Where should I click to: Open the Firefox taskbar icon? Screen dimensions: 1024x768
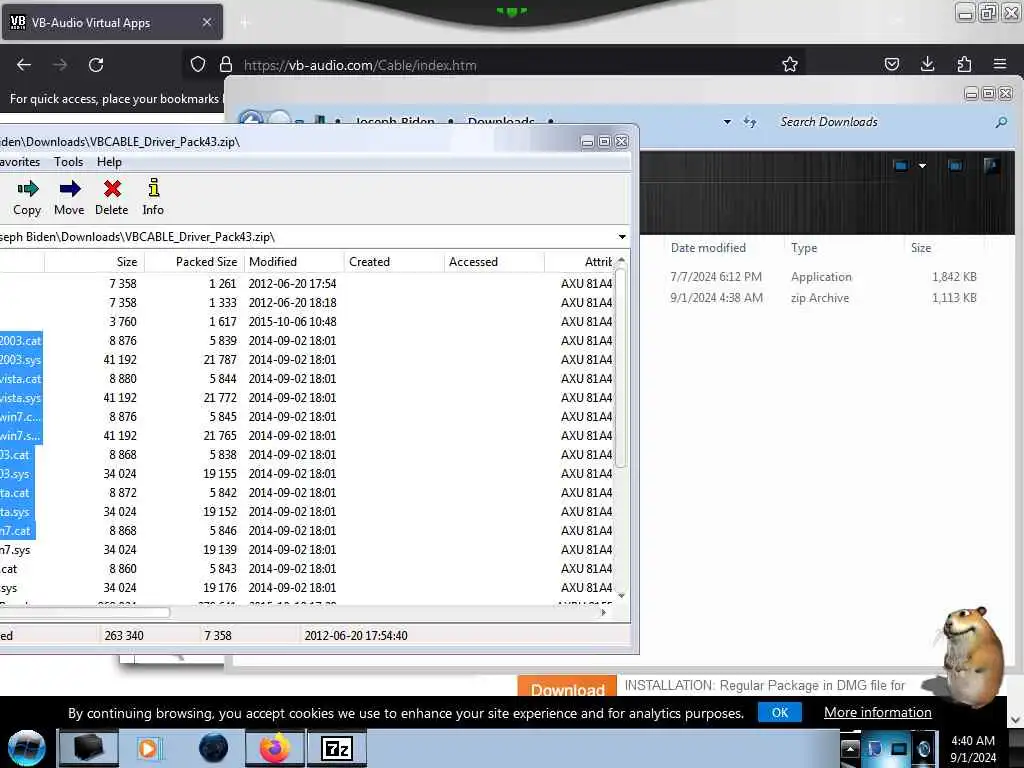pyautogui.click(x=274, y=748)
